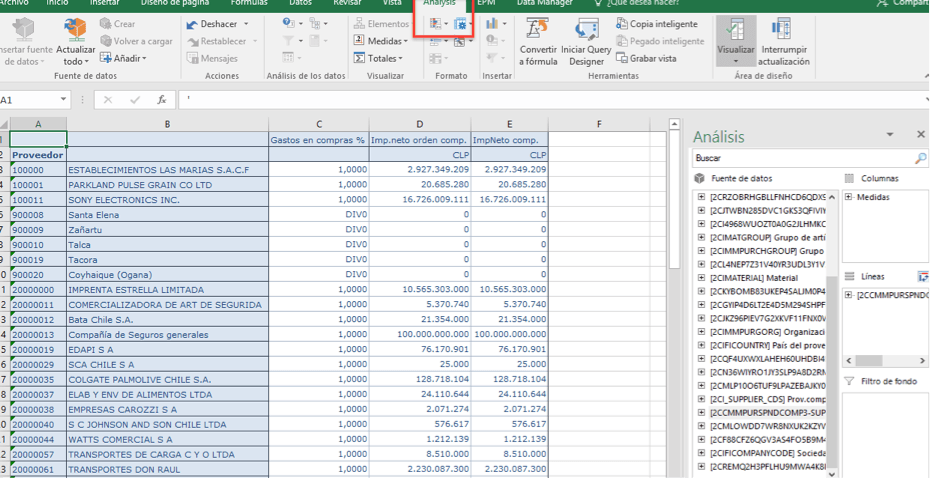The width and height of the screenshot is (930, 478).
Task: Click the Buscar field in Análisis panel
Action: click(x=802, y=158)
